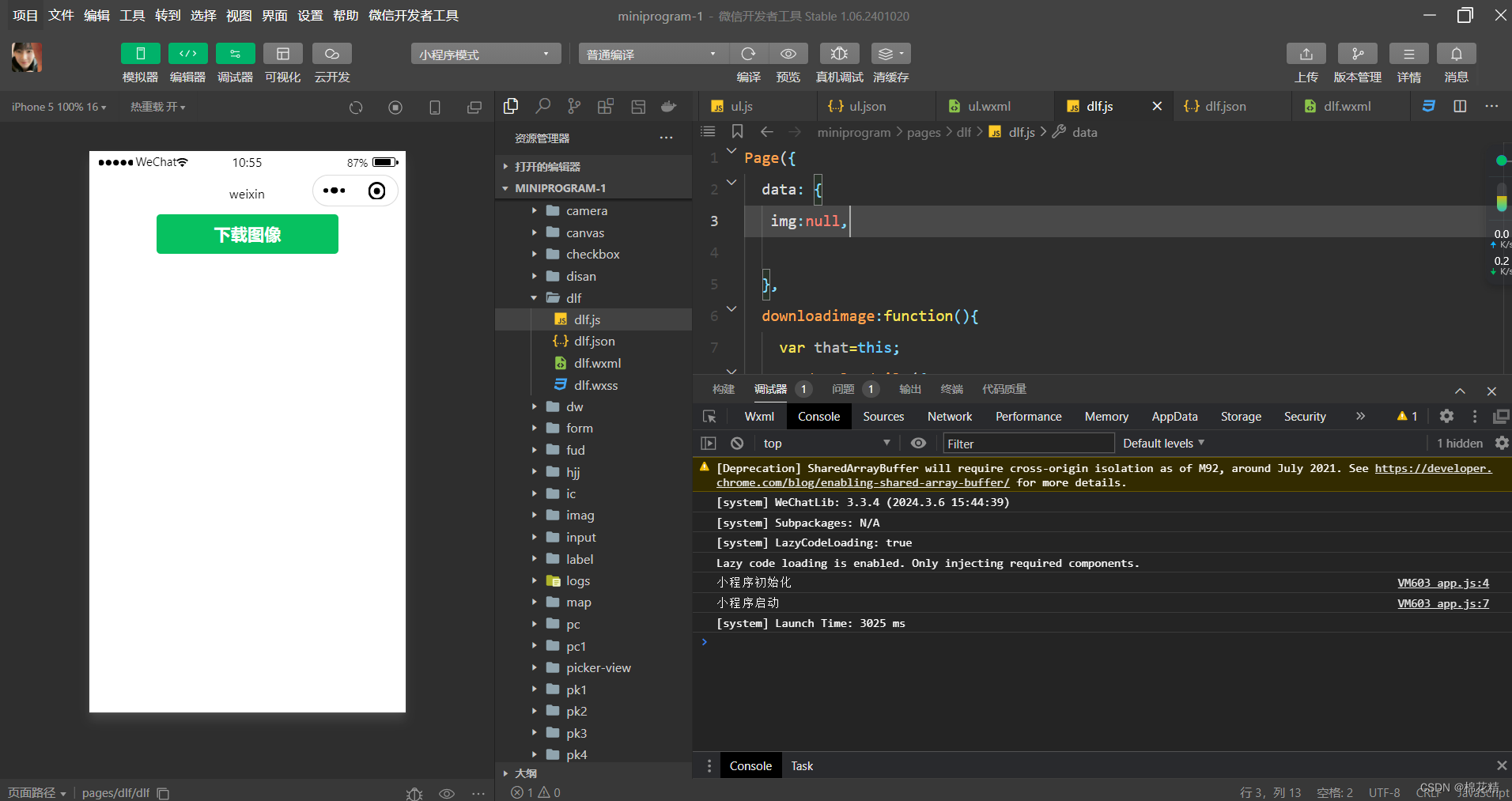Click the compile refresh icon

[748, 54]
